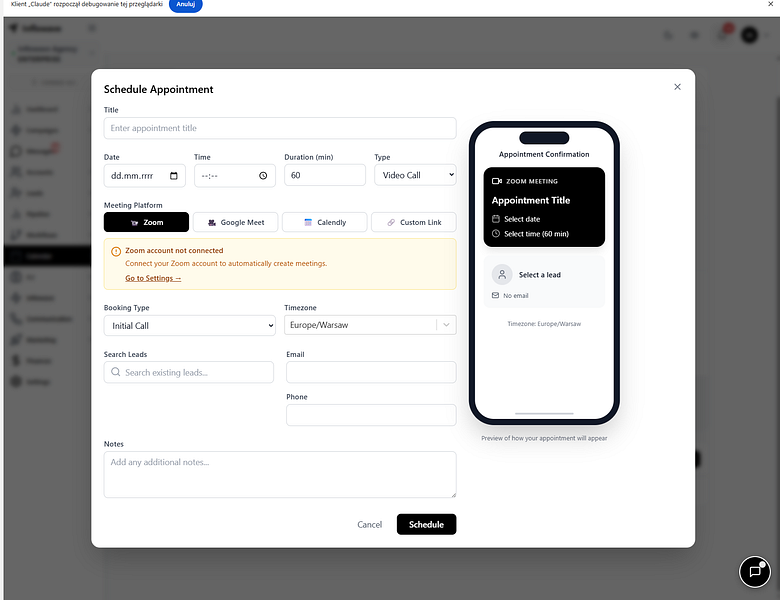Click the "Select a lead" preview text

[x=540, y=275]
